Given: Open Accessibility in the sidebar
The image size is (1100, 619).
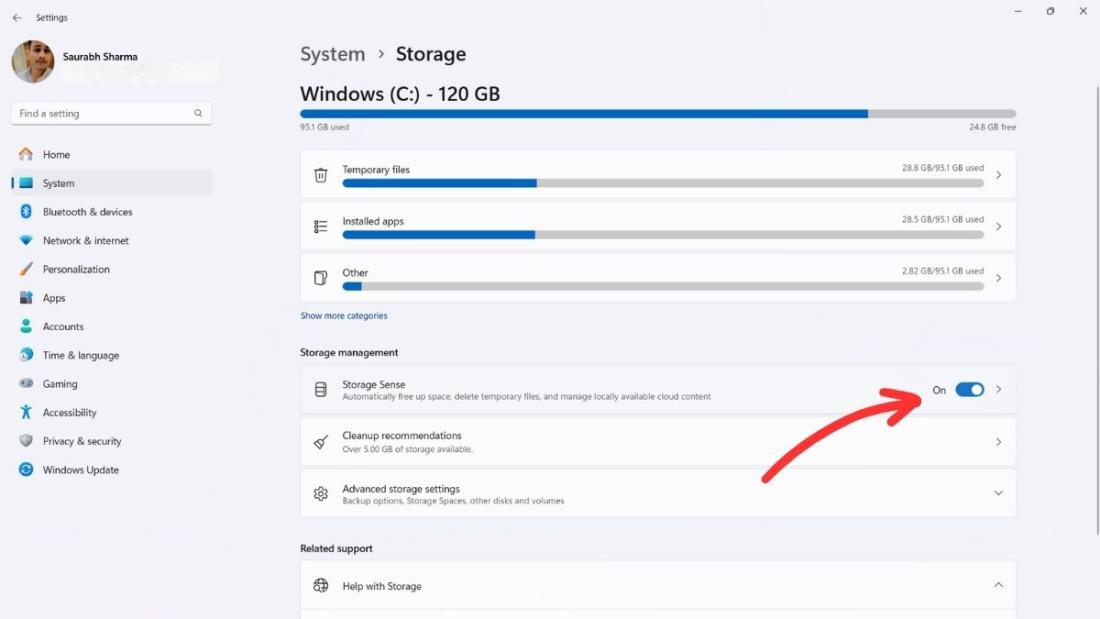Looking at the screenshot, I should 69,413.
